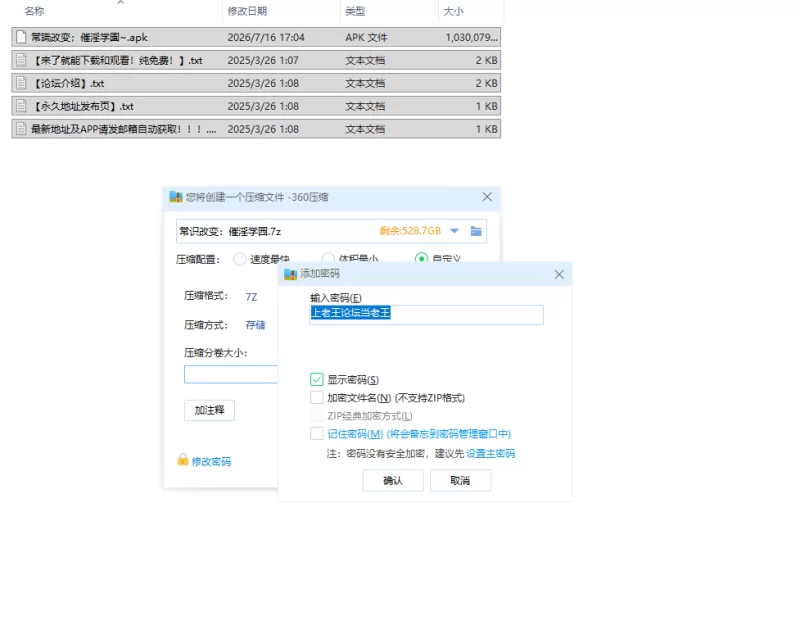Enable the 加密文件名 checkbox
Viewport: 800px width, 639px height.
click(x=316, y=397)
